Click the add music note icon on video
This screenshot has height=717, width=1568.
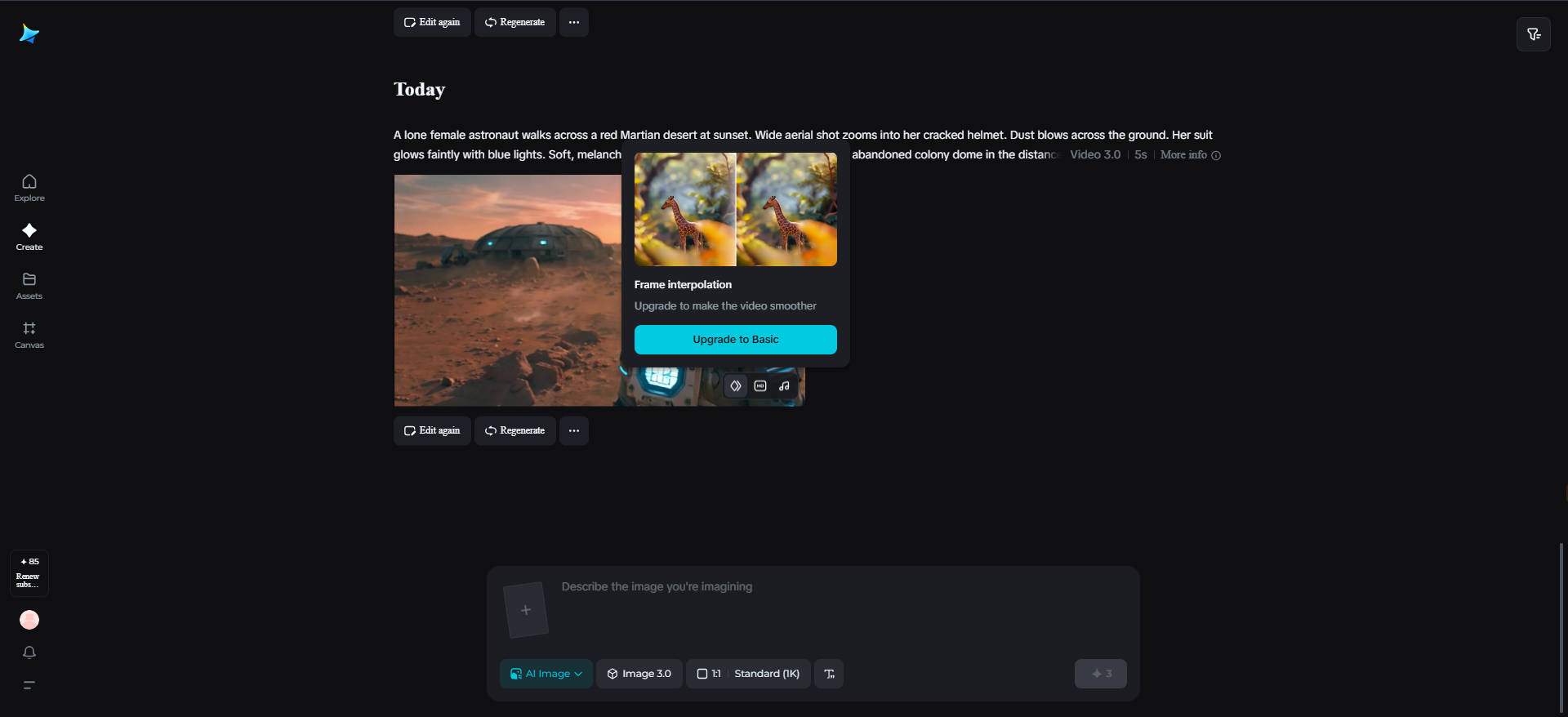(784, 385)
